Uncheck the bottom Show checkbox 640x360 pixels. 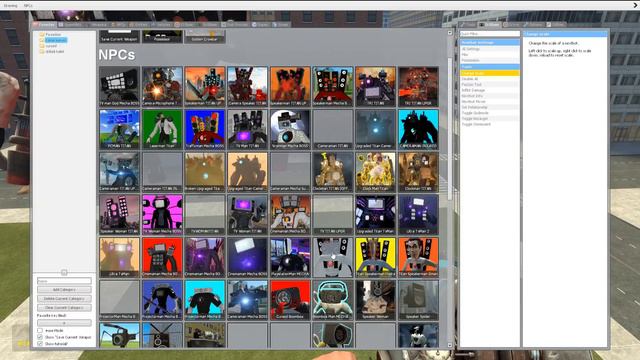40,344
